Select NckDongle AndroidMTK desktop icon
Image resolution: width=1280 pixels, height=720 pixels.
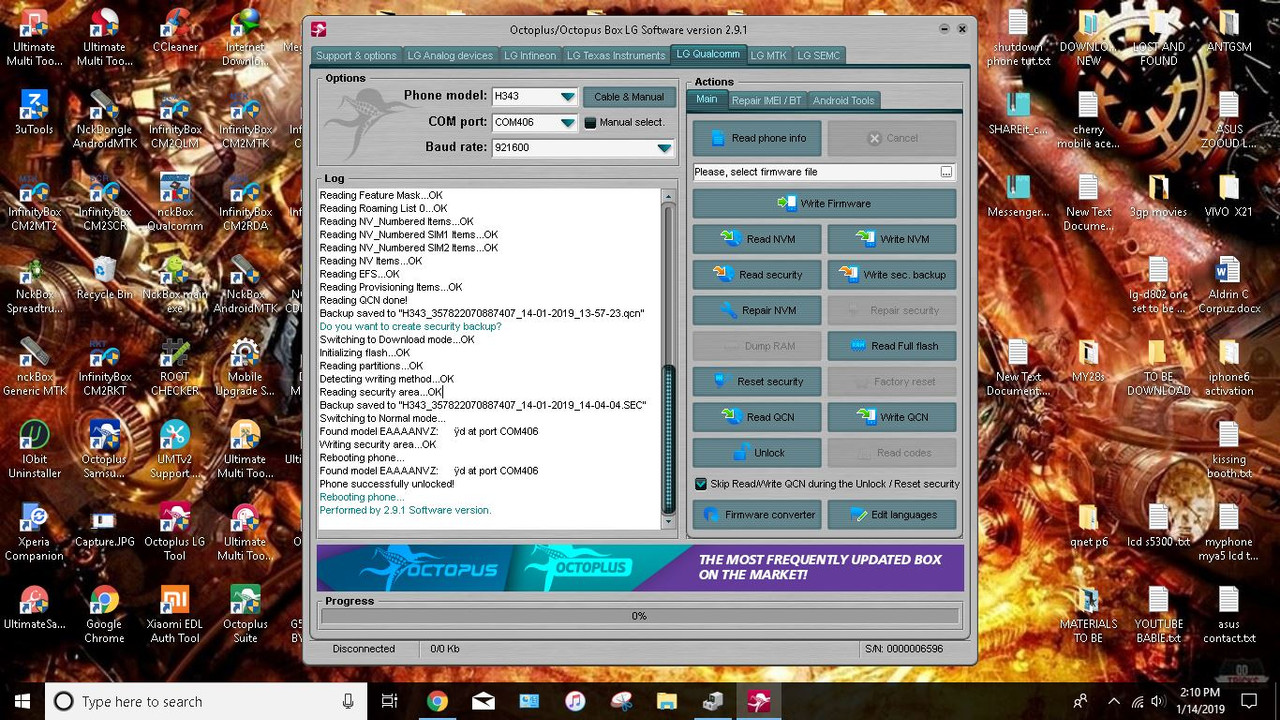[104, 121]
